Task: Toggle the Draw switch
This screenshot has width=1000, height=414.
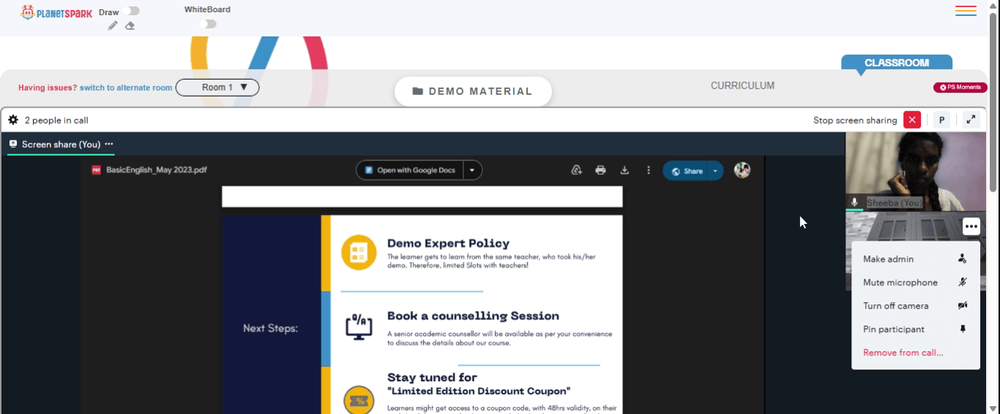Action: pos(133,11)
